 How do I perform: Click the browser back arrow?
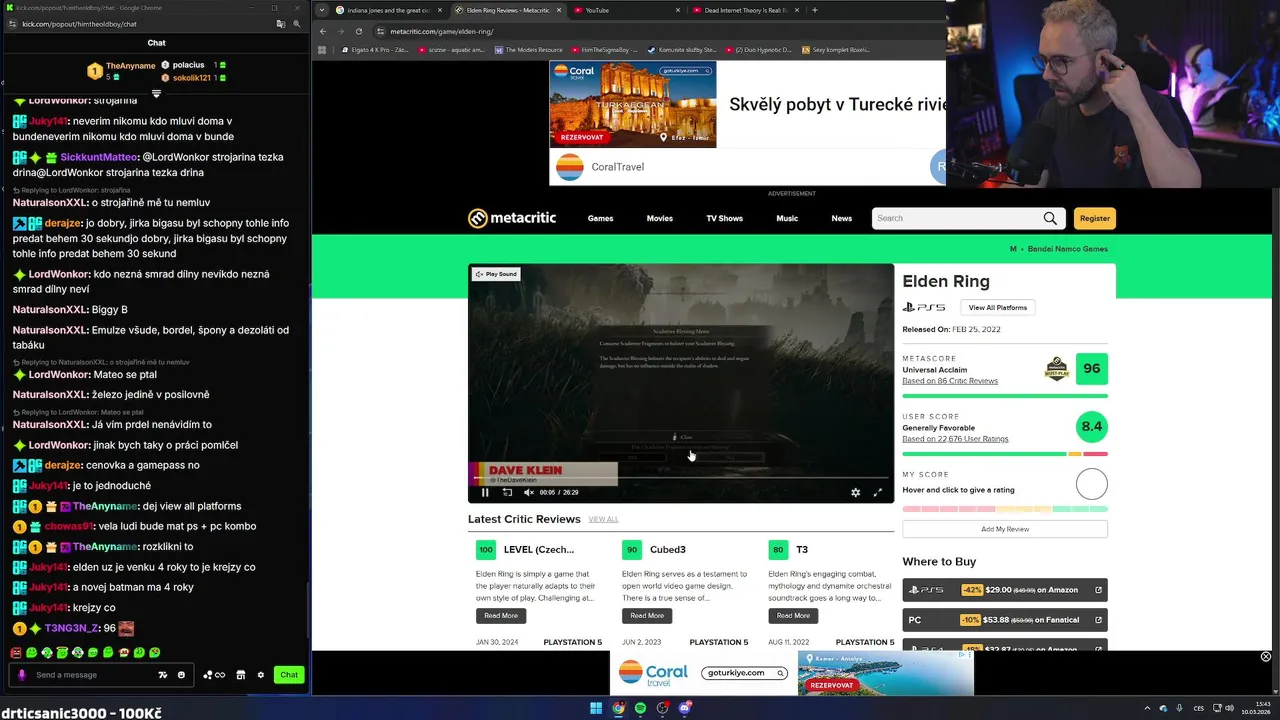(323, 31)
